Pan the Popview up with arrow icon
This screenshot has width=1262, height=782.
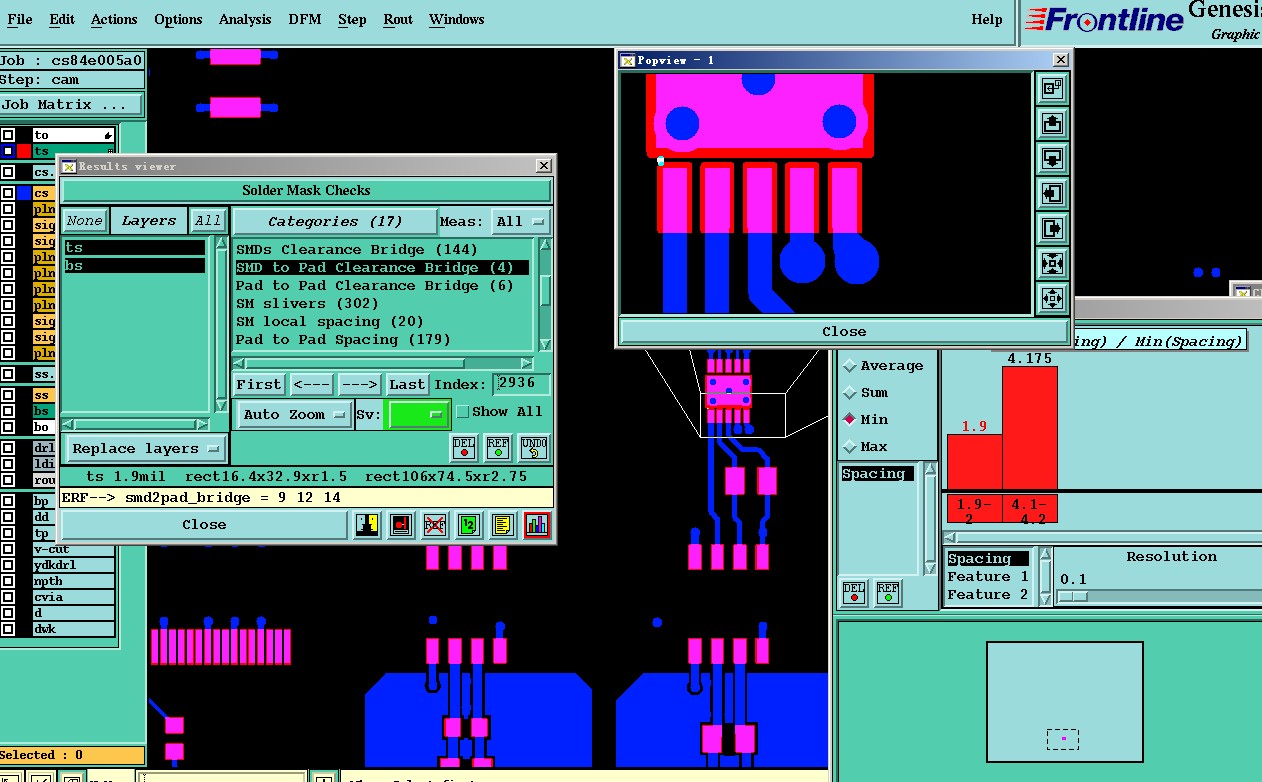click(1052, 124)
